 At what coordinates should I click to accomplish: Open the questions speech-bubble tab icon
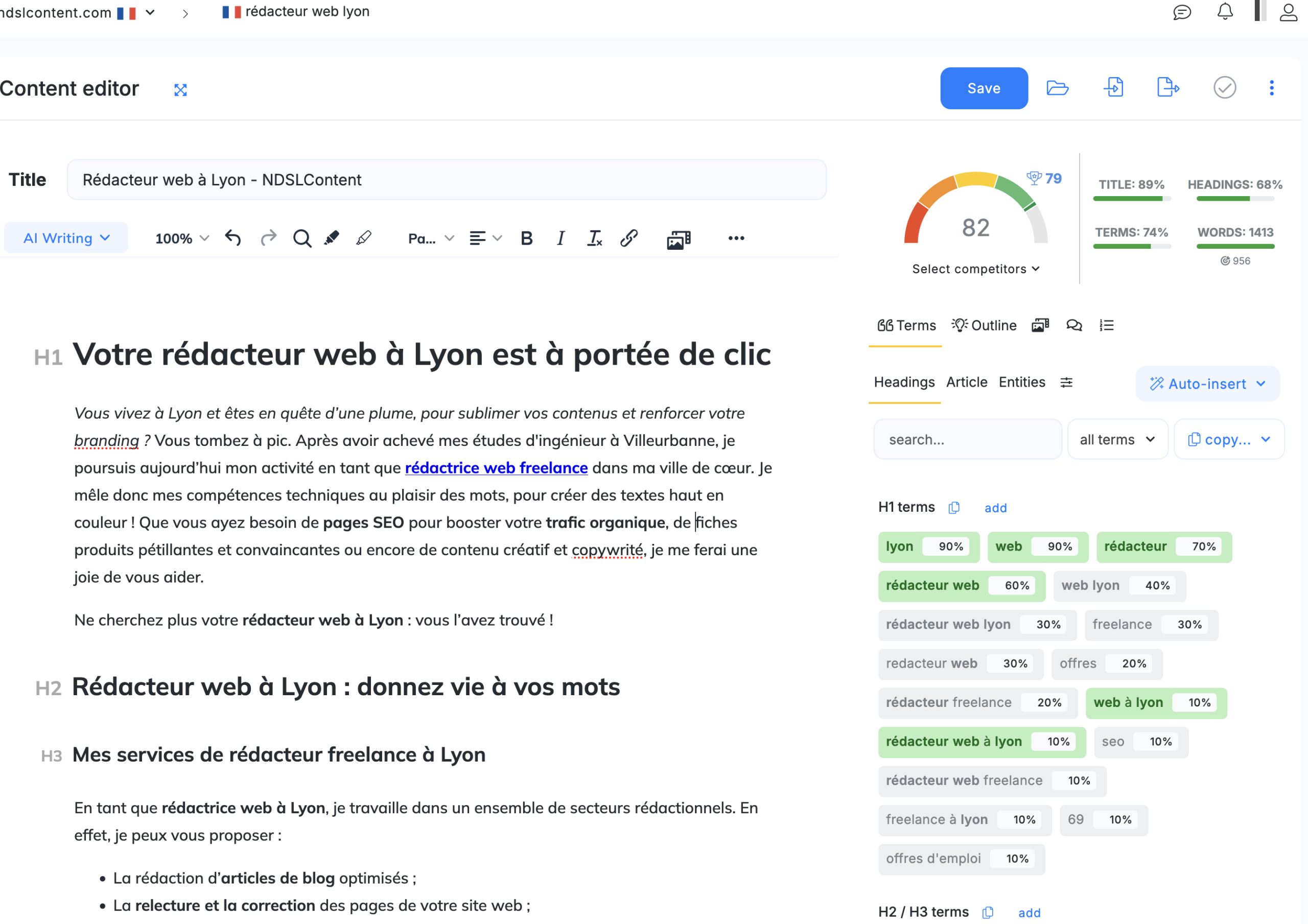1074,325
